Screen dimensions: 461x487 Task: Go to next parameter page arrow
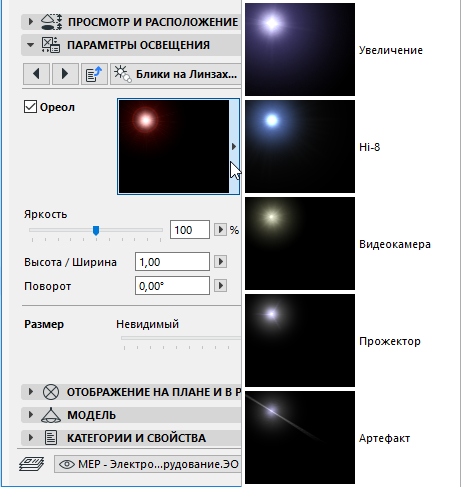coord(65,74)
